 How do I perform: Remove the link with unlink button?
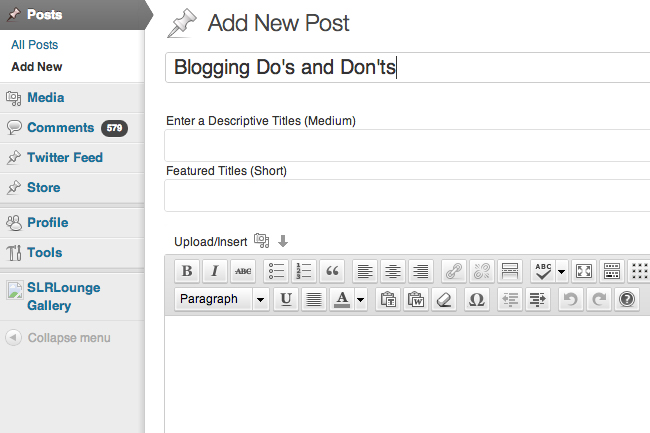pyautogui.click(x=482, y=271)
